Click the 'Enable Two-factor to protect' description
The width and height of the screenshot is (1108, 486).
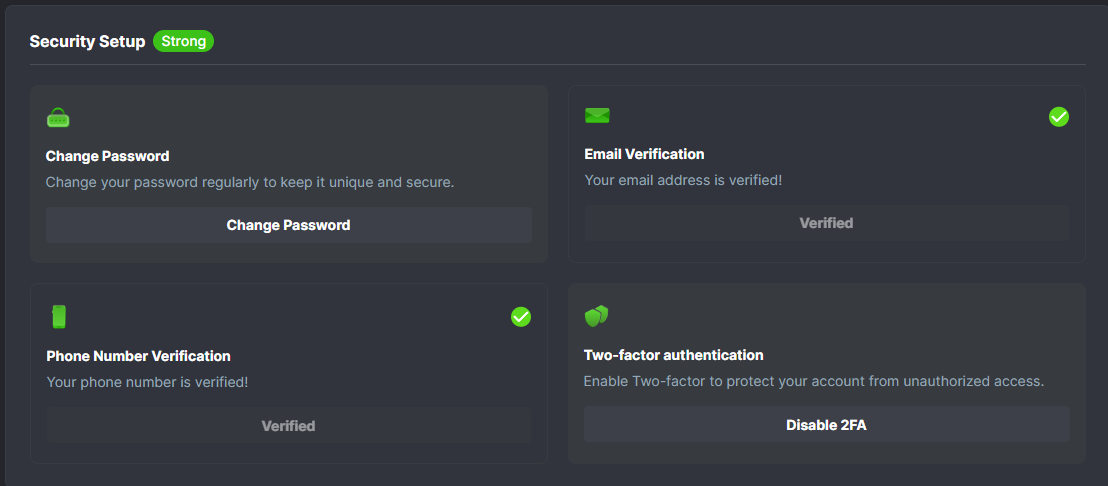(x=813, y=381)
